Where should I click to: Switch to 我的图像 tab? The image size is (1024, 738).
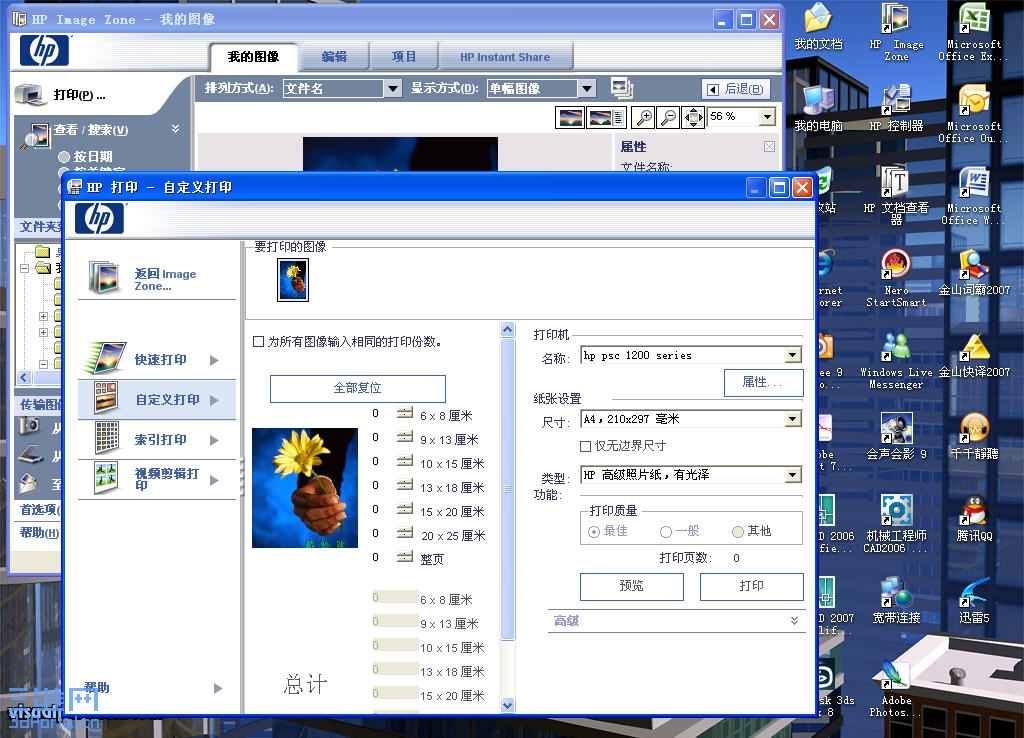point(253,57)
